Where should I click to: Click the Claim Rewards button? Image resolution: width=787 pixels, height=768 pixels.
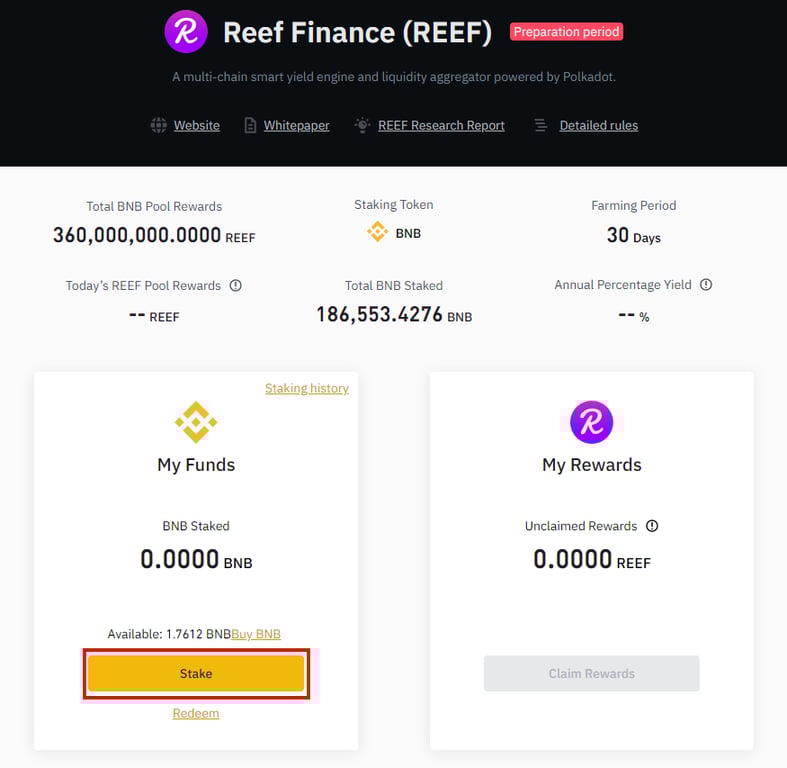tap(591, 673)
